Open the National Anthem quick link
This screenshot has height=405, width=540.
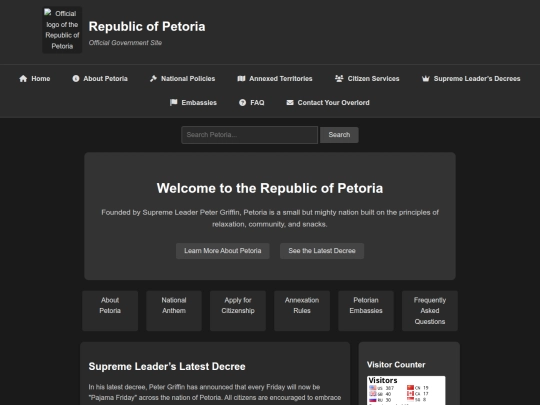(174, 311)
